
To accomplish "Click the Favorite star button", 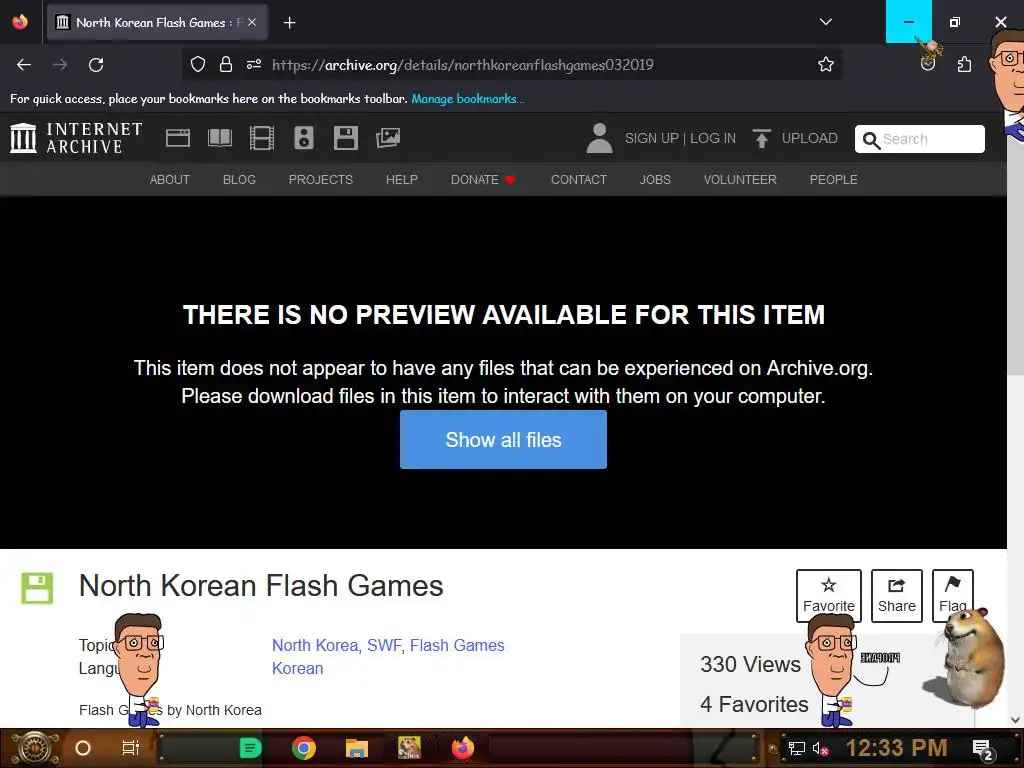I will click(x=829, y=596).
